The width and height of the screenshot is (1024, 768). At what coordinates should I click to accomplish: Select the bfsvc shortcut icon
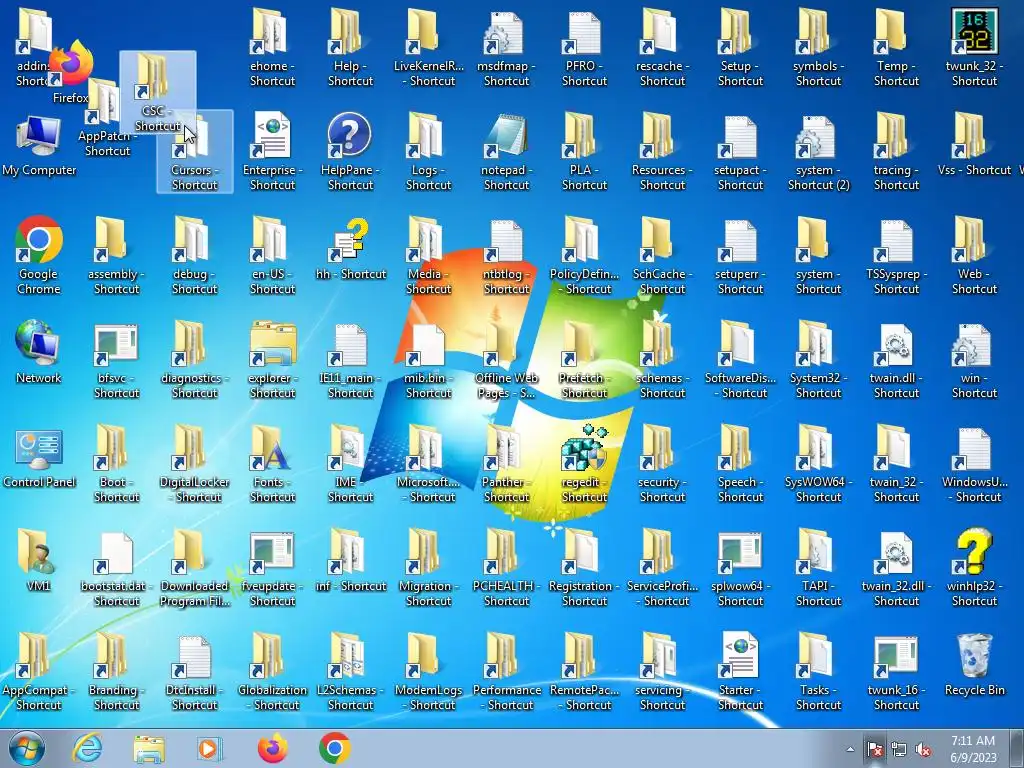(116, 359)
